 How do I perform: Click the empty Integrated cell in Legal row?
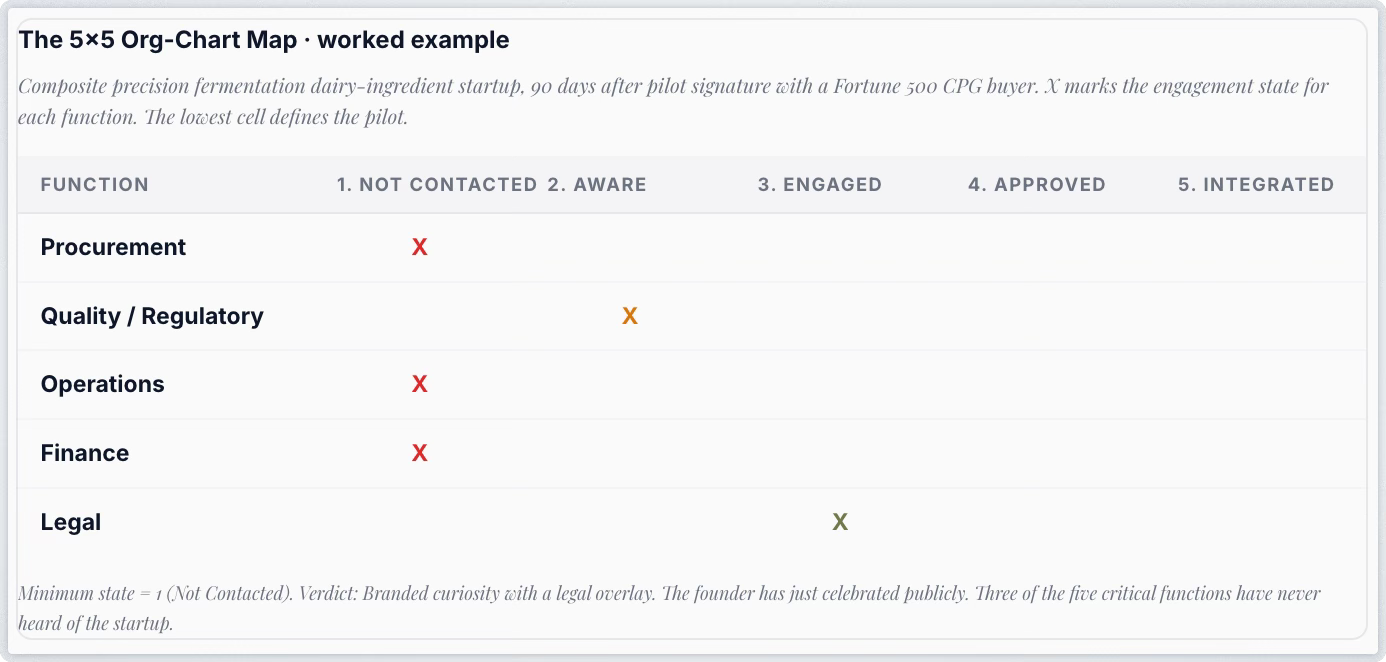[x=1261, y=522]
